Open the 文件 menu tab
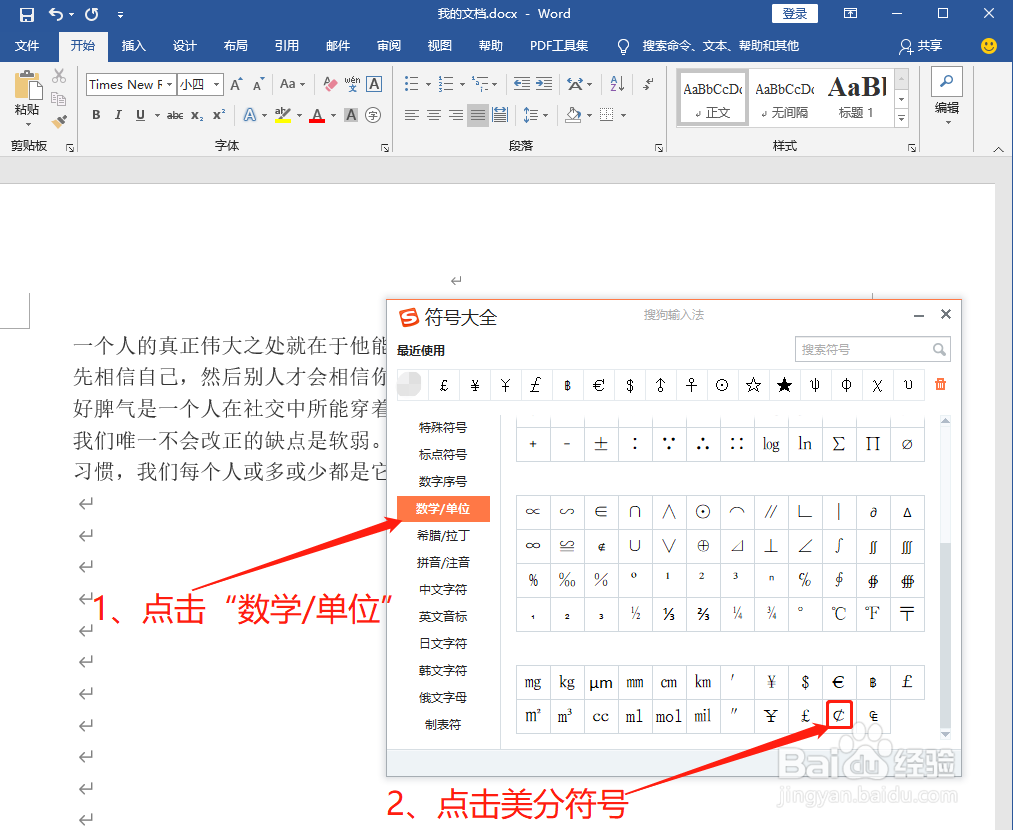This screenshot has height=830, width=1013. 27,45
